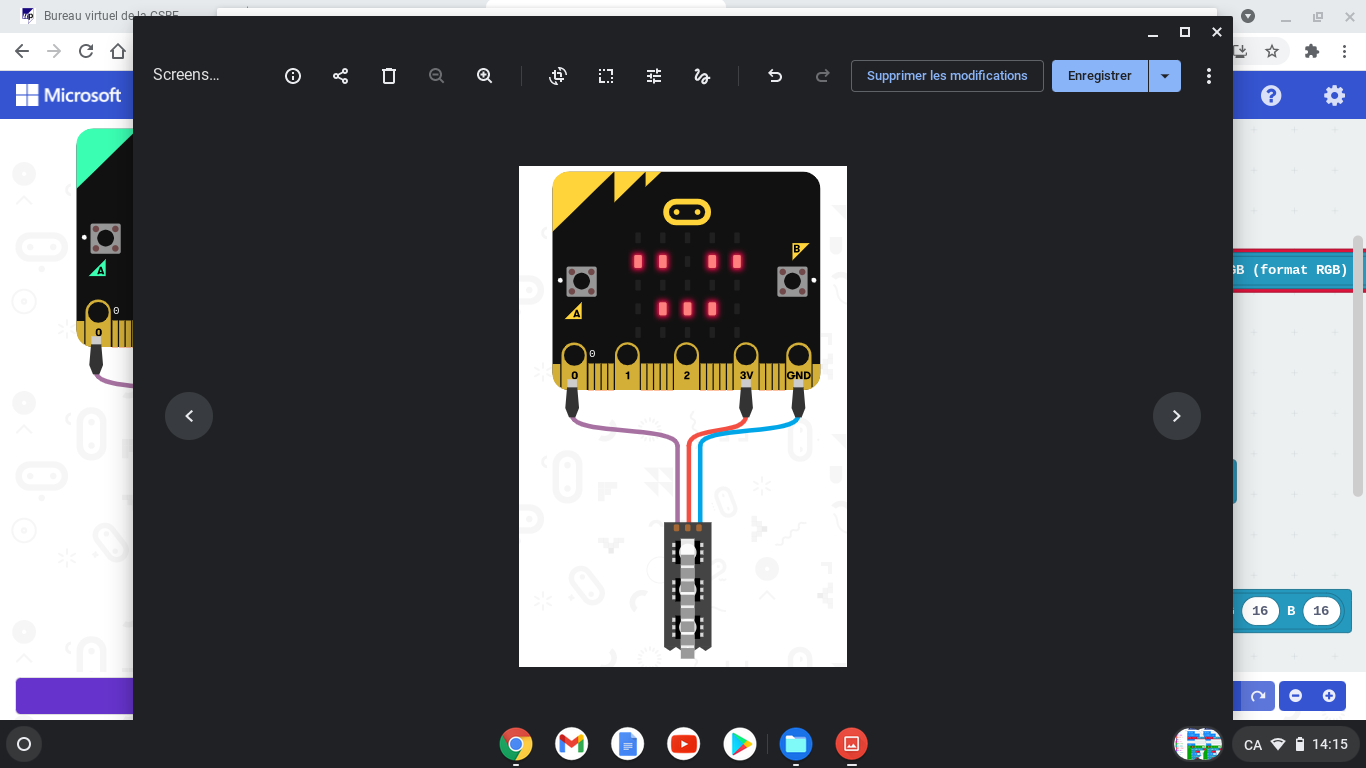Open Files app from the shelf
The height and width of the screenshot is (768, 1366).
[796, 744]
